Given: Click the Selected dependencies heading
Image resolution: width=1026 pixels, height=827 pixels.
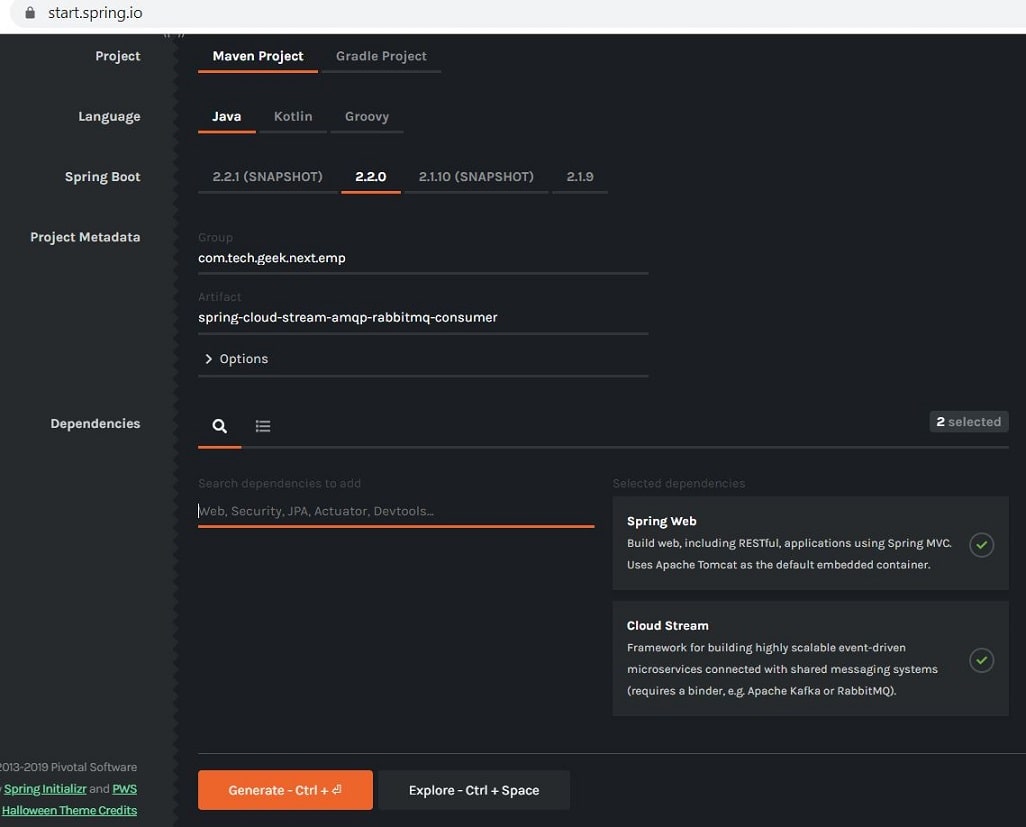Looking at the screenshot, I should 679,483.
